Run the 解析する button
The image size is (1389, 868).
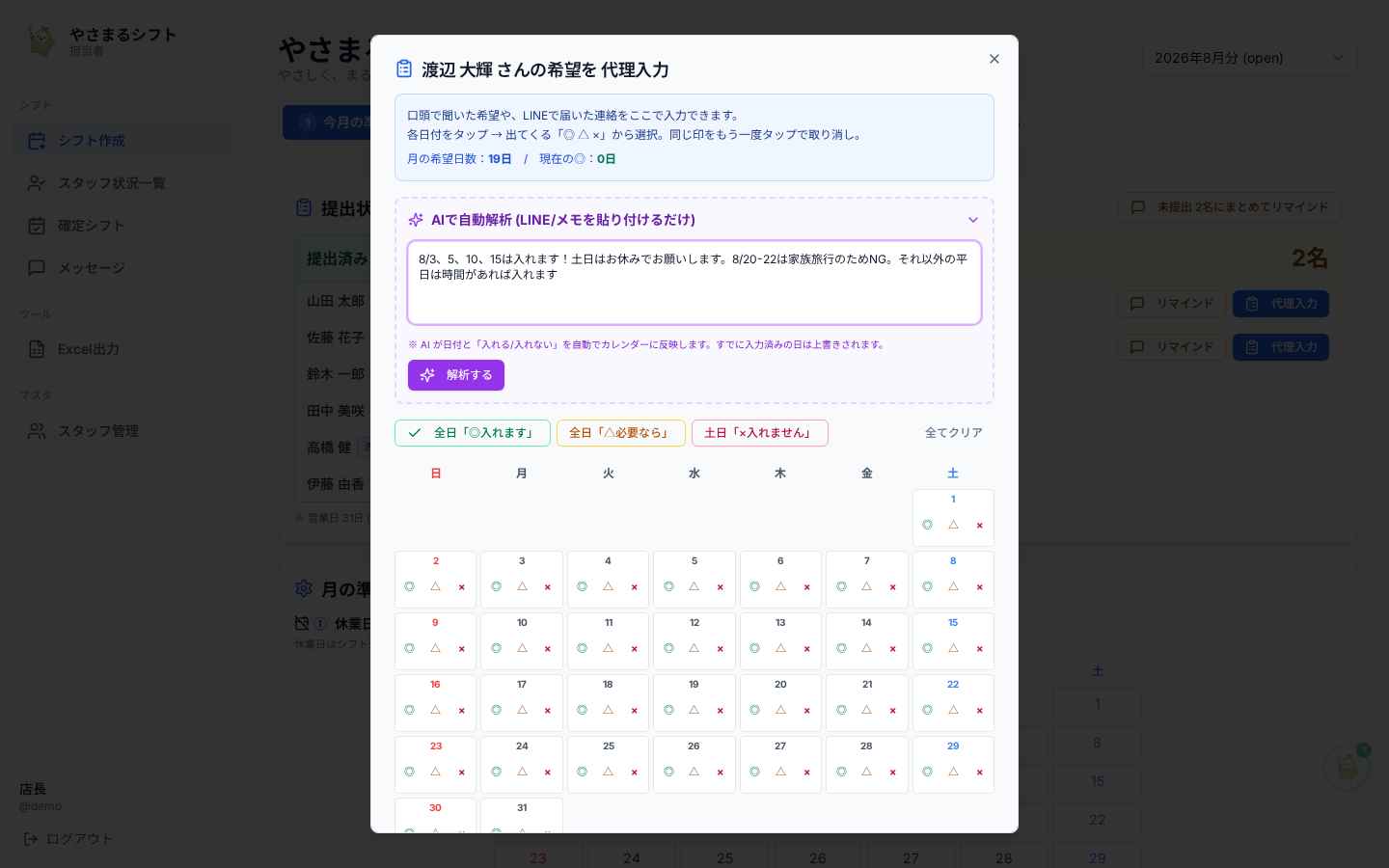(456, 375)
